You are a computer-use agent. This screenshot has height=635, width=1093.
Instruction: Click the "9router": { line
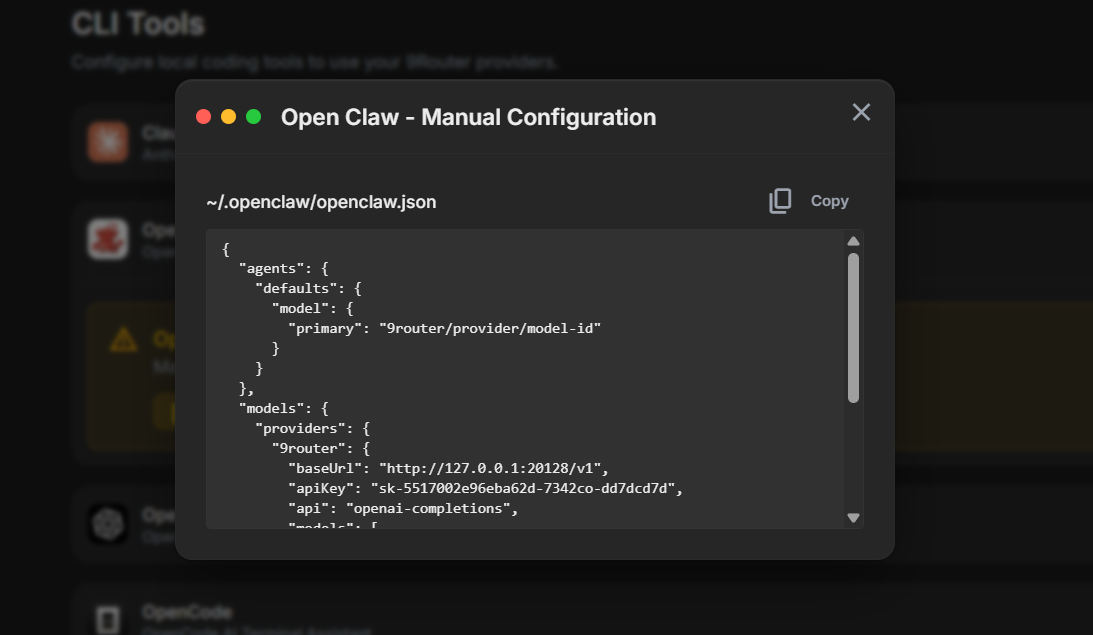click(321, 448)
